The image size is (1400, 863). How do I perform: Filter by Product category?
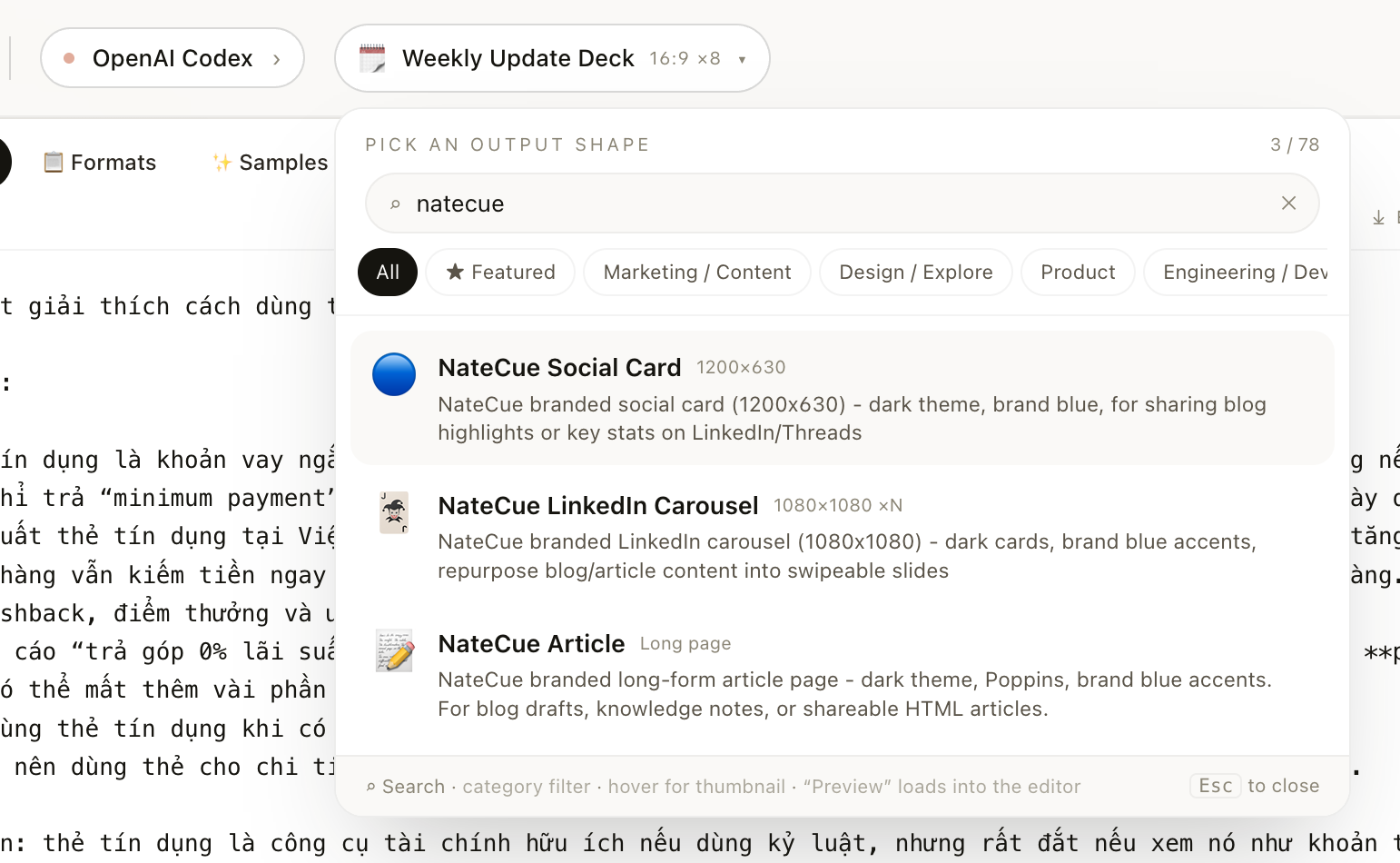1078,272
